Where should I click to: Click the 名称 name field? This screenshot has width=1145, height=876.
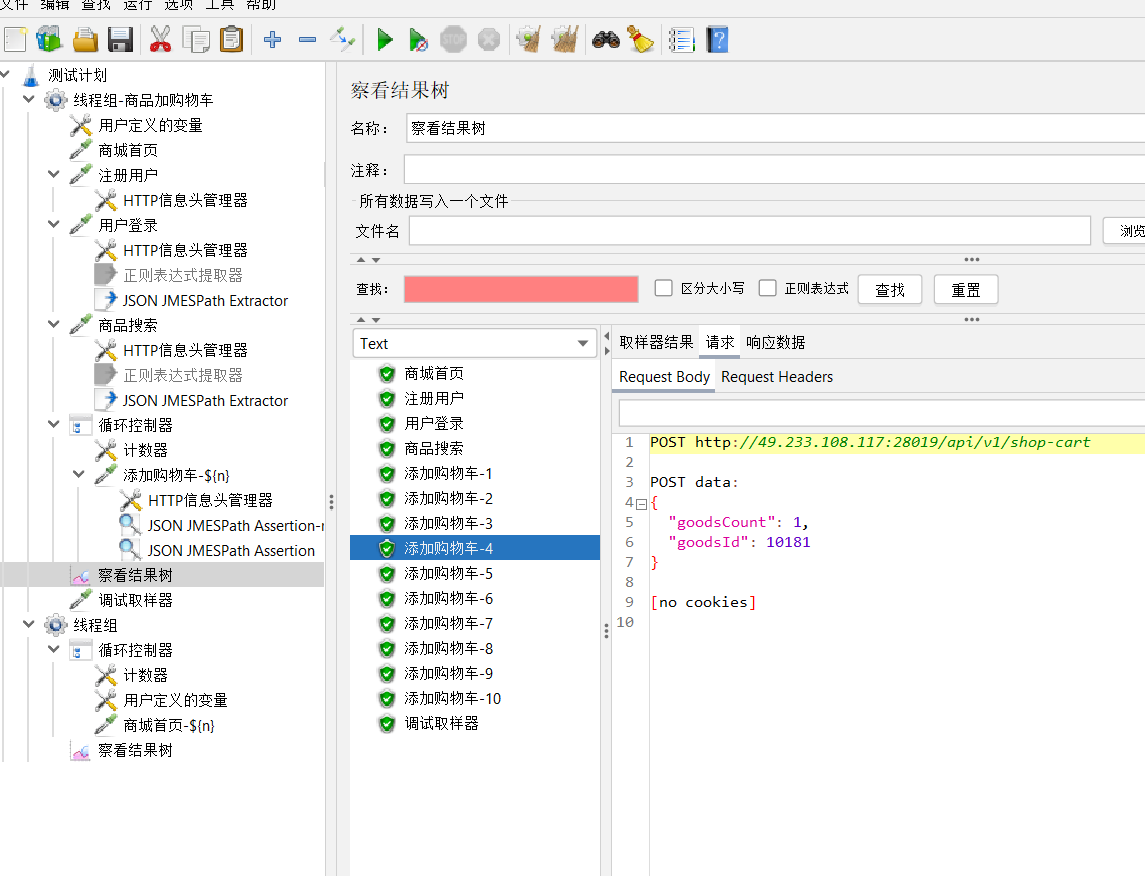776,128
